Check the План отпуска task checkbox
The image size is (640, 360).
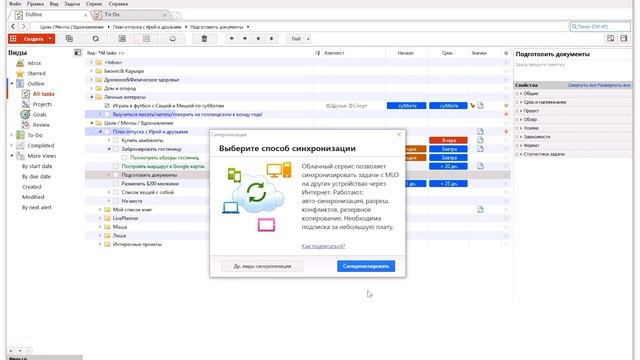pos(107,132)
